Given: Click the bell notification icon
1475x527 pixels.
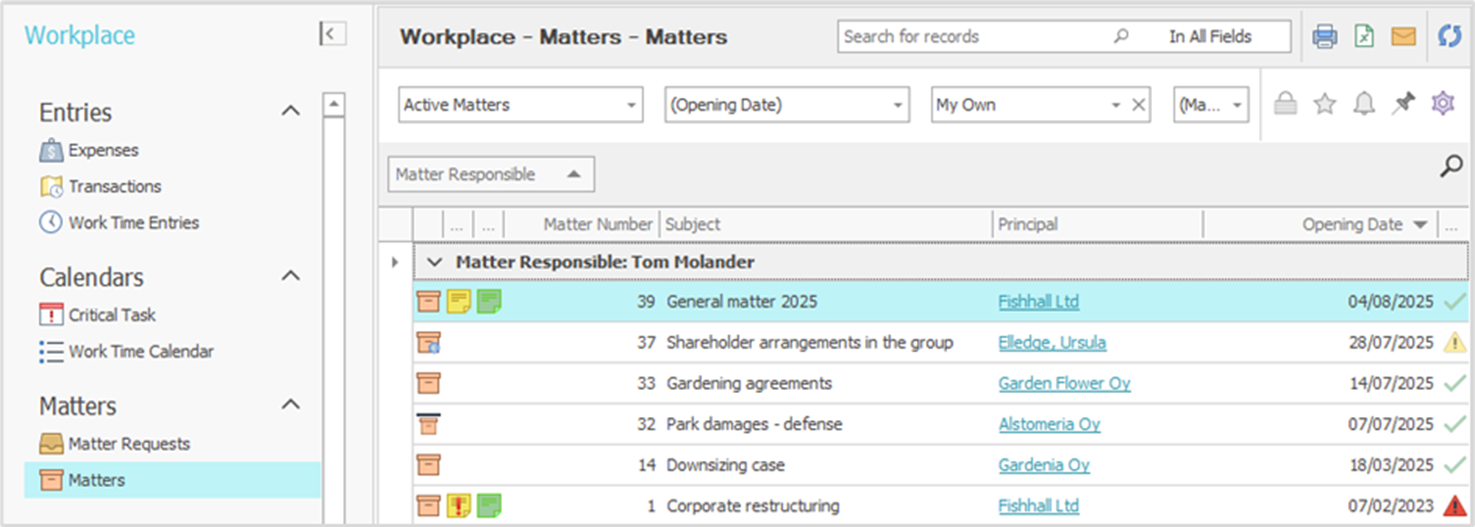Looking at the screenshot, I should pos(1364,104).
